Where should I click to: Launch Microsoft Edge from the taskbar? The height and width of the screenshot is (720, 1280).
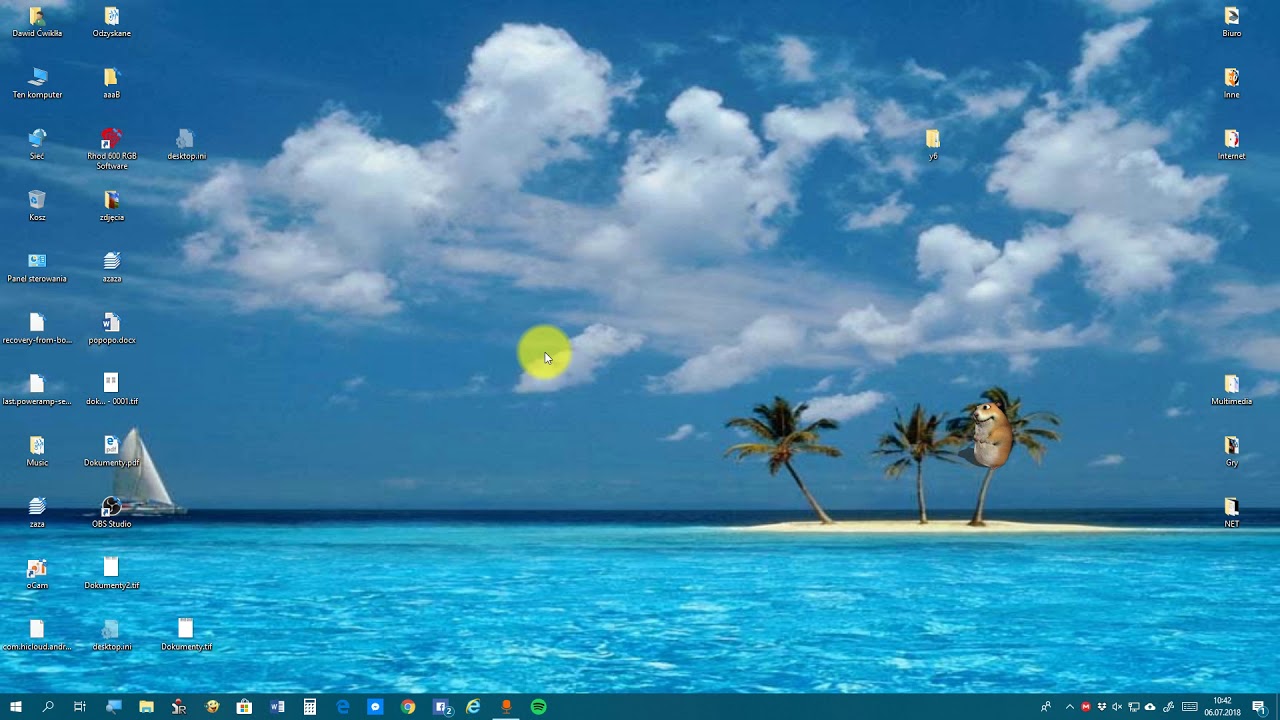click(343, 707)
